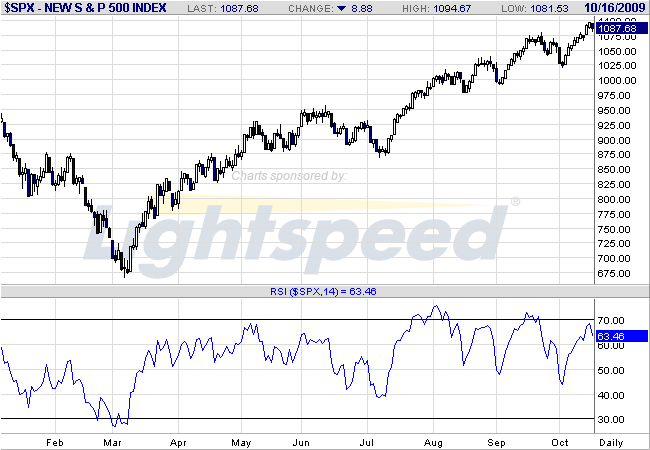Click the 750.00 price axis label
Screen dimensions: 650x450
click(614, 229)
